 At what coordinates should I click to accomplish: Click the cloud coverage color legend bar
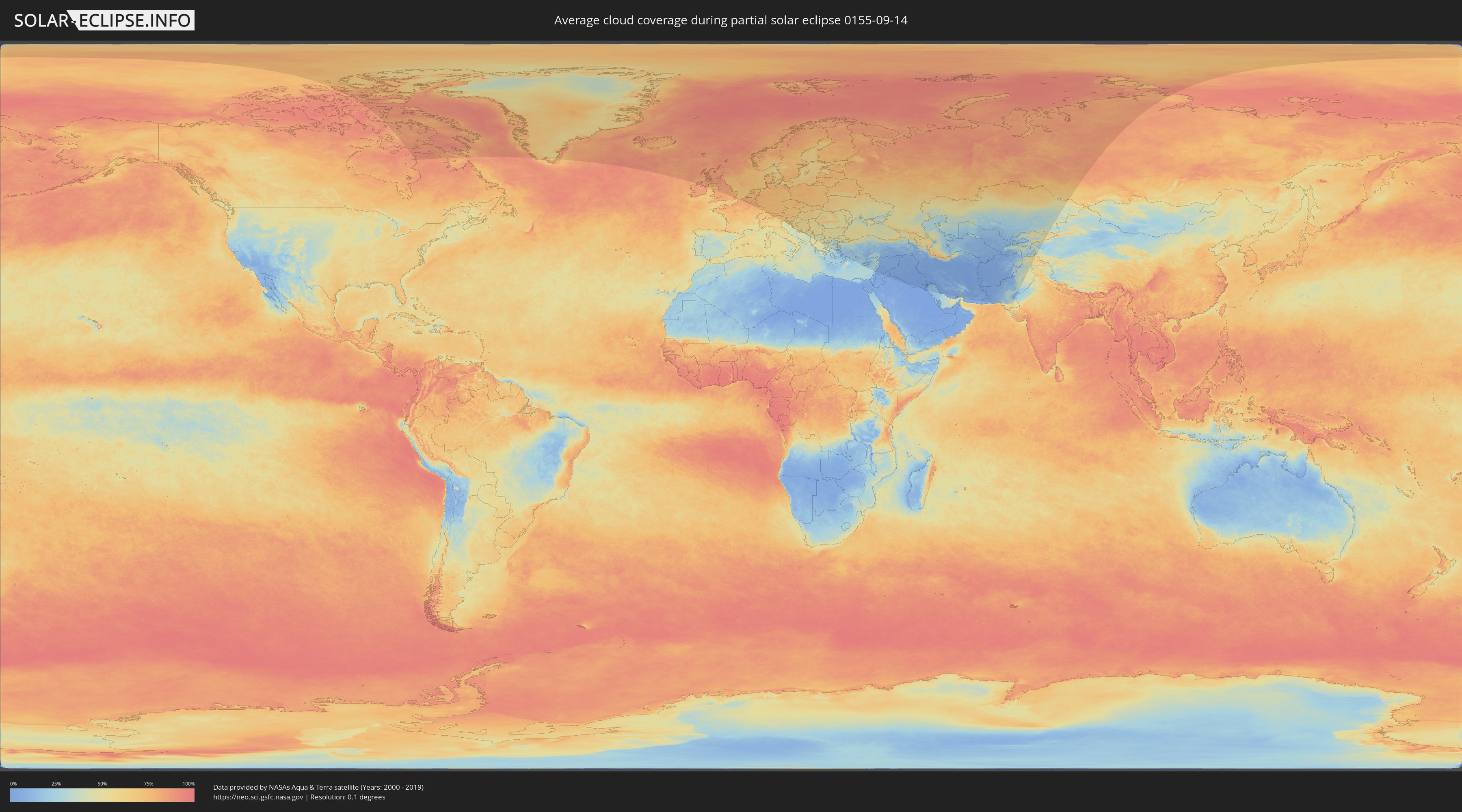pyautogui.click(x=102, y=795)
